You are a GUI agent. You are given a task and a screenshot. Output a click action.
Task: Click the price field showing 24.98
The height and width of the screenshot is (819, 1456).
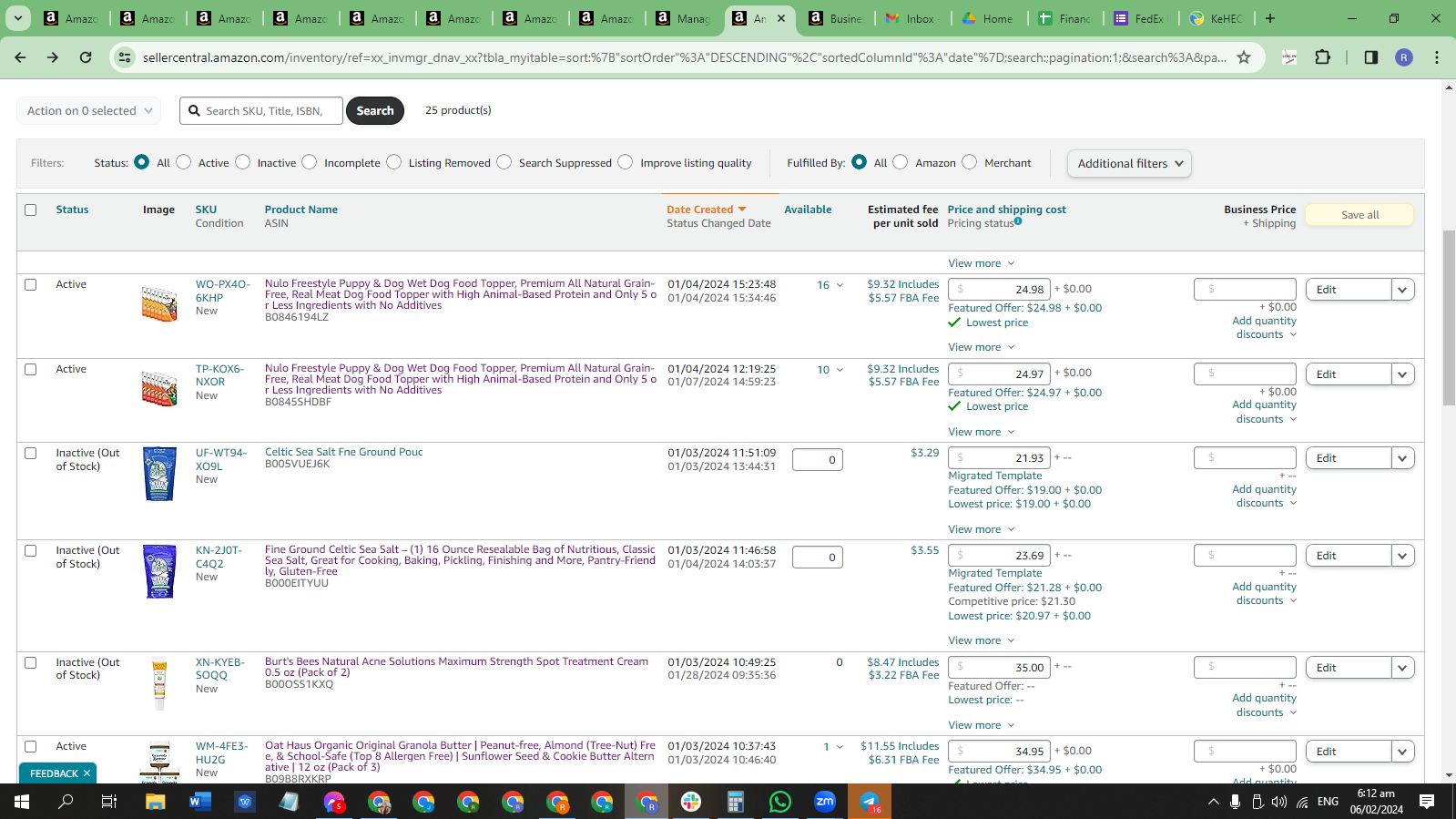click(999, 290)
